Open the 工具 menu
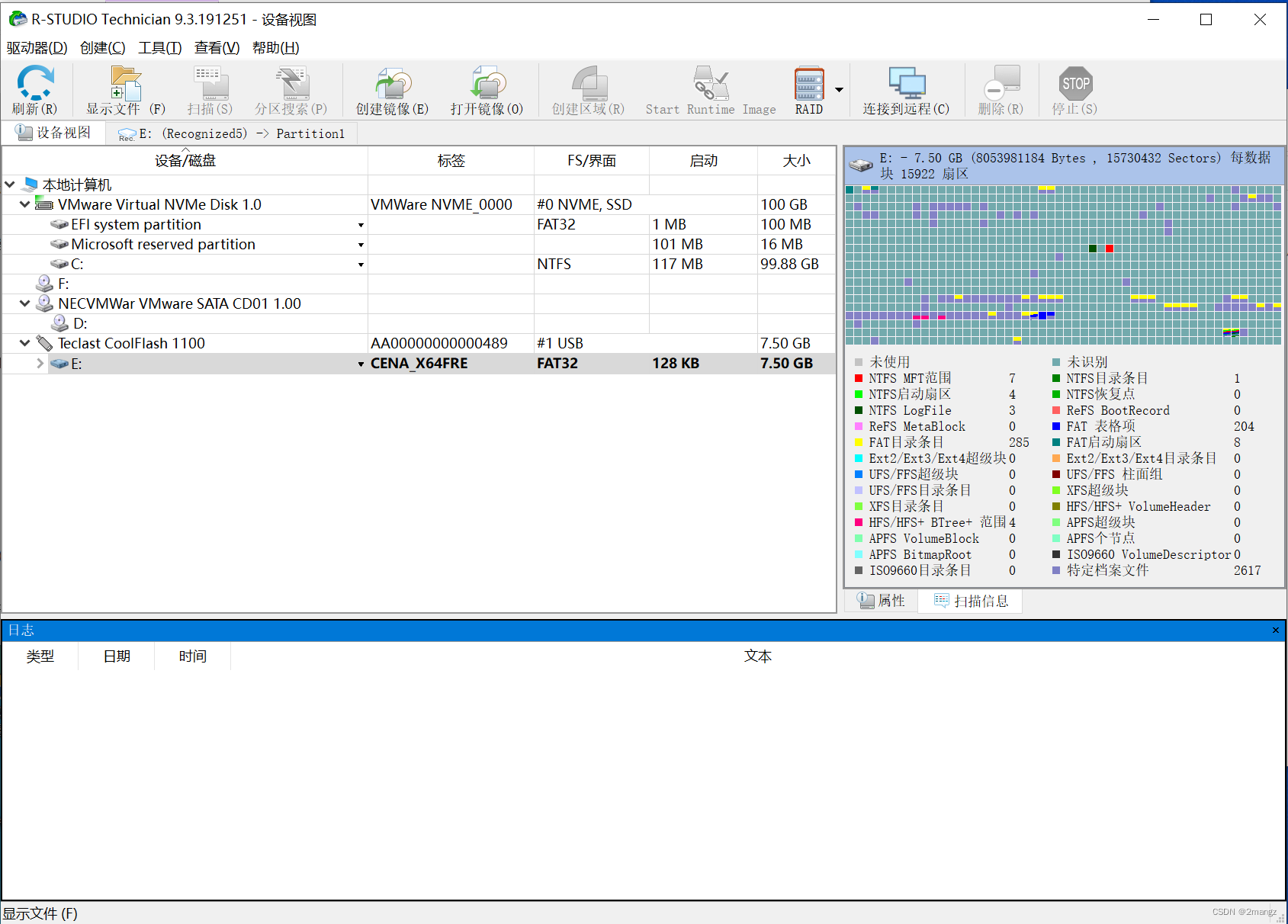The height and width of the screenshot is (924, 1288). click(159, 47)
